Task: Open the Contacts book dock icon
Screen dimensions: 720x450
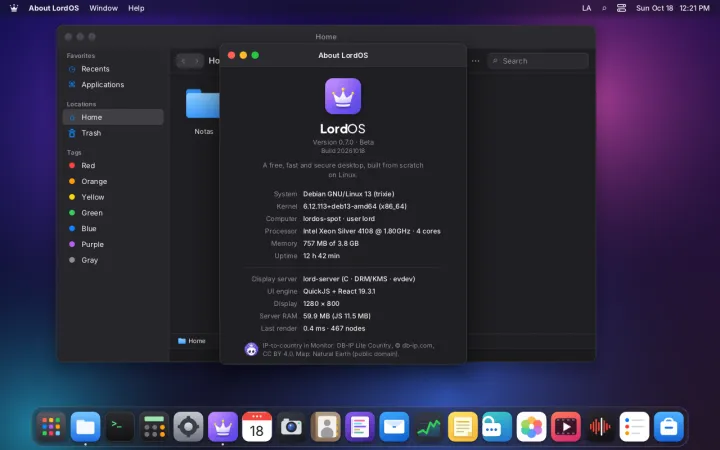Action: [x=326, y=427]
